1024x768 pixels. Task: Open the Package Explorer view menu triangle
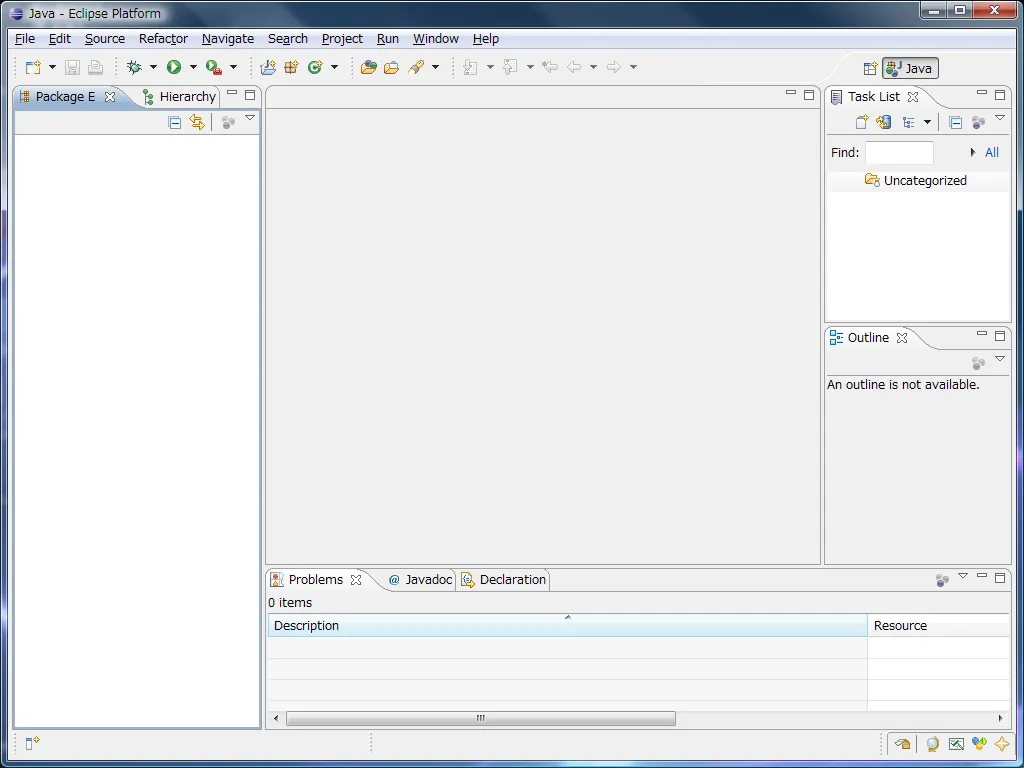[249, 118]
